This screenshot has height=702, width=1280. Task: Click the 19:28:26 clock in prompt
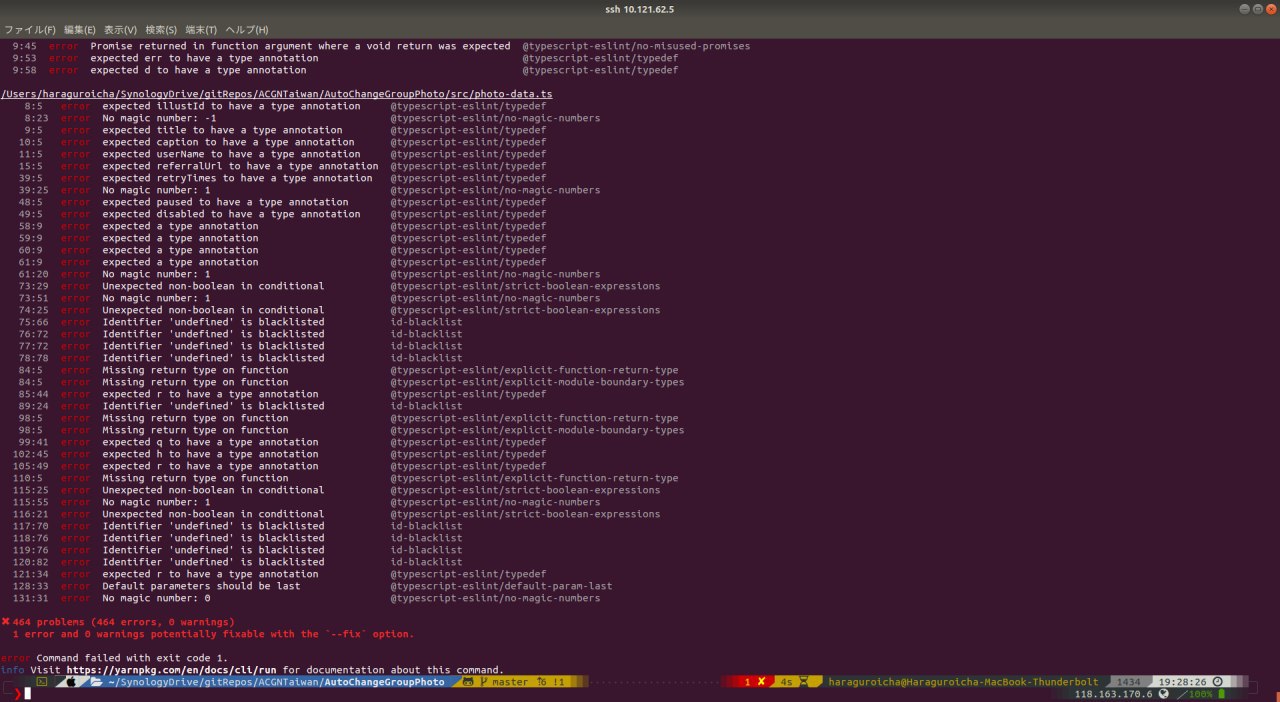tap(1181, 682)
